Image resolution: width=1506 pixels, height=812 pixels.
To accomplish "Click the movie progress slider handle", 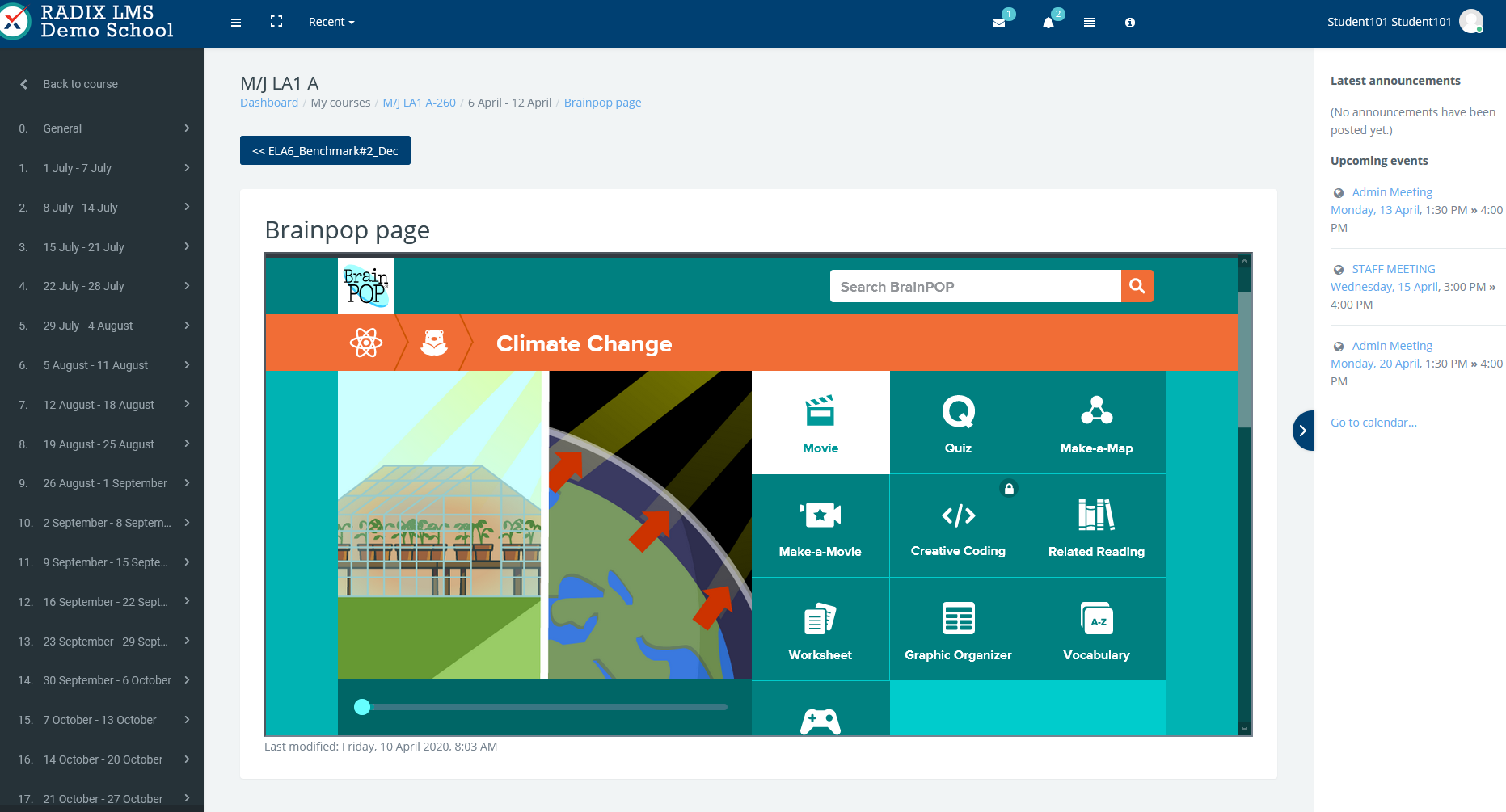I will [362, 707].
